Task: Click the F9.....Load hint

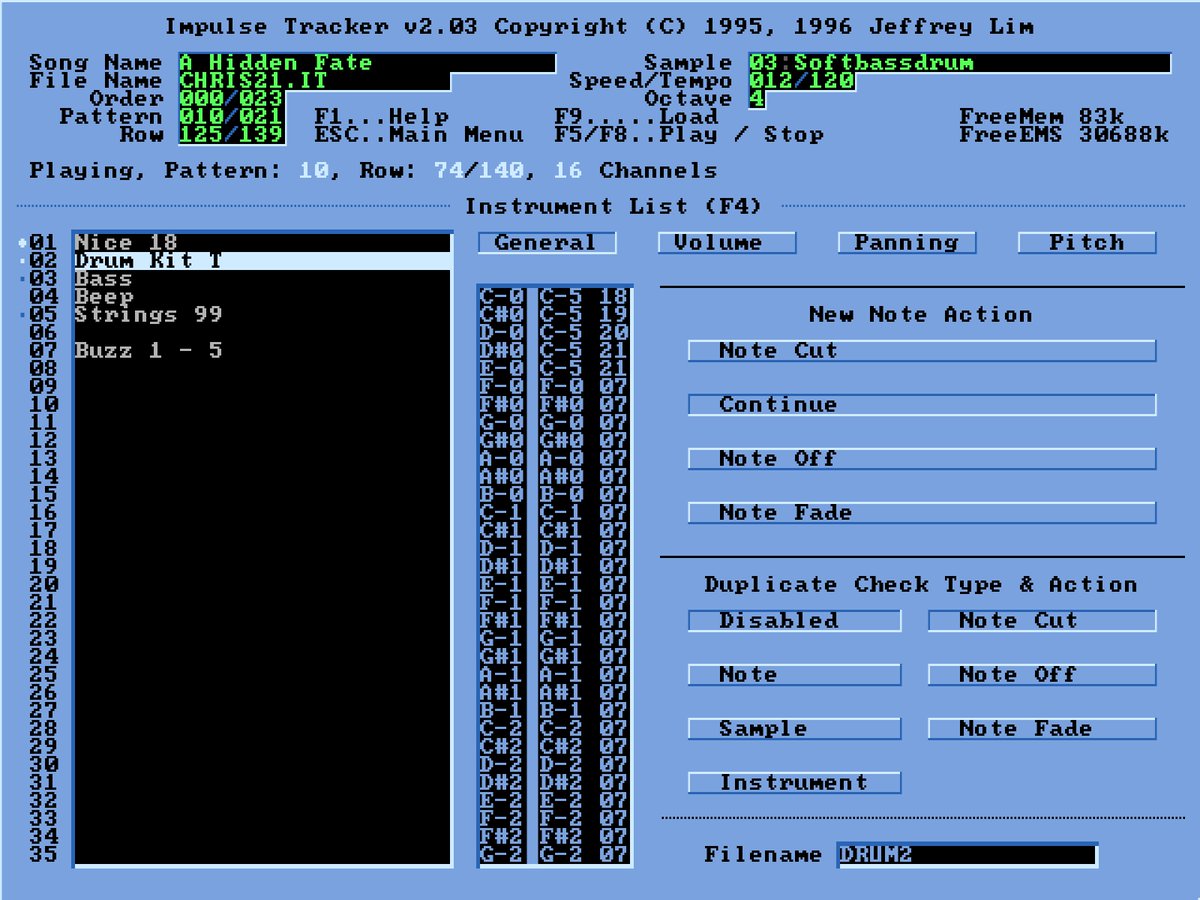Action: coord(637,117)
